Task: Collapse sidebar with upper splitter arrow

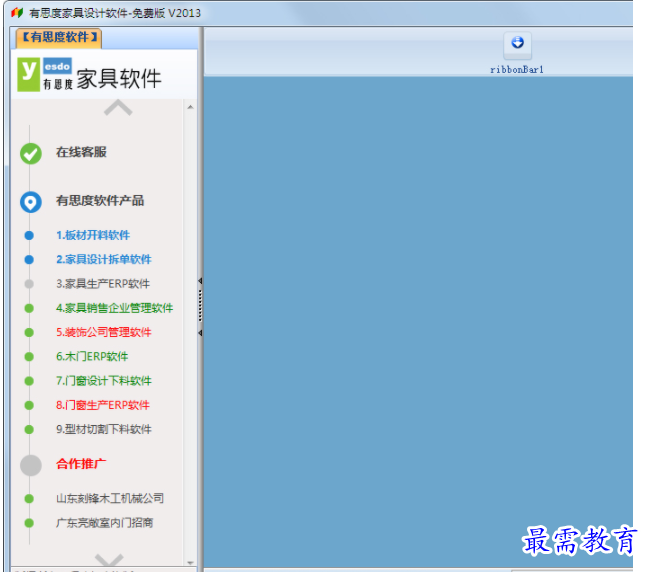Action: 200,281
